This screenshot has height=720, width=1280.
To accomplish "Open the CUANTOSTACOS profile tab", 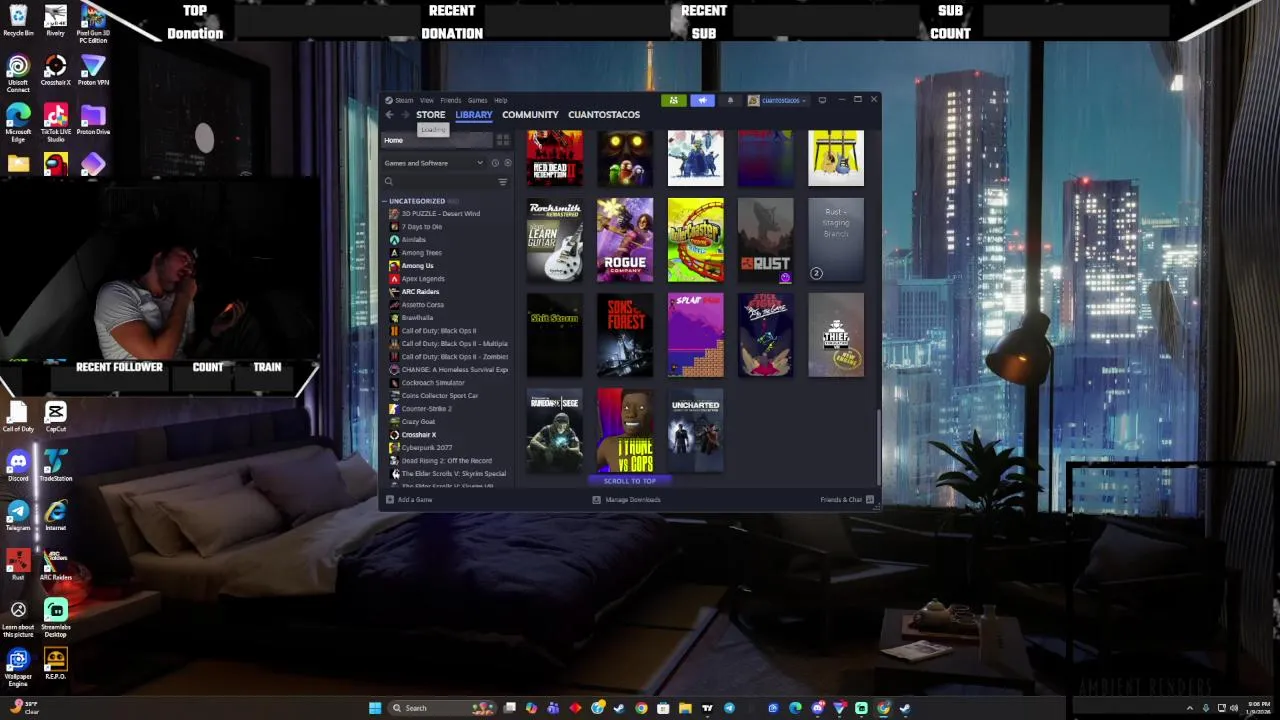I will pyautogui.click(x=604, y=115).
